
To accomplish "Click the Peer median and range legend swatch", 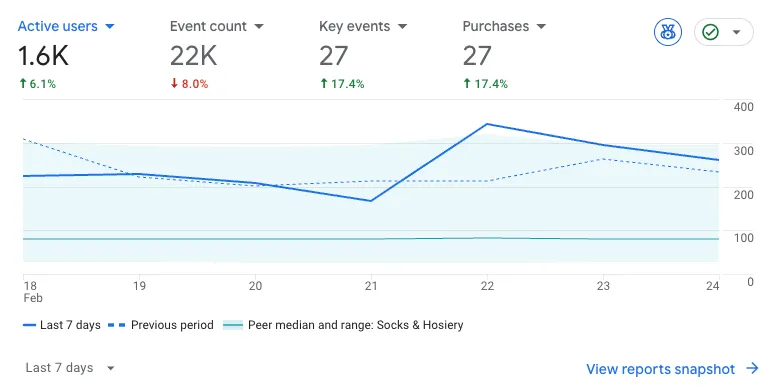I will [233, 325].
